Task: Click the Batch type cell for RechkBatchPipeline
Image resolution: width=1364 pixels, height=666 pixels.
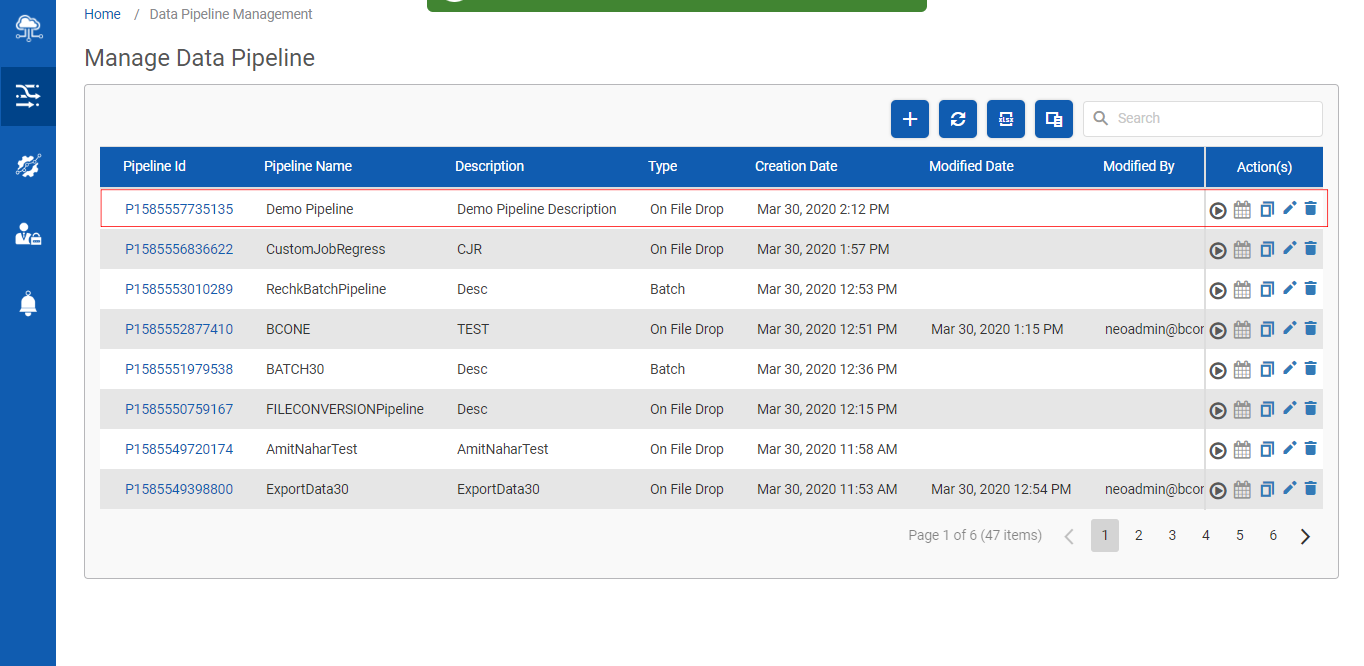Action: pyautogui.click(x=668, y=289)
